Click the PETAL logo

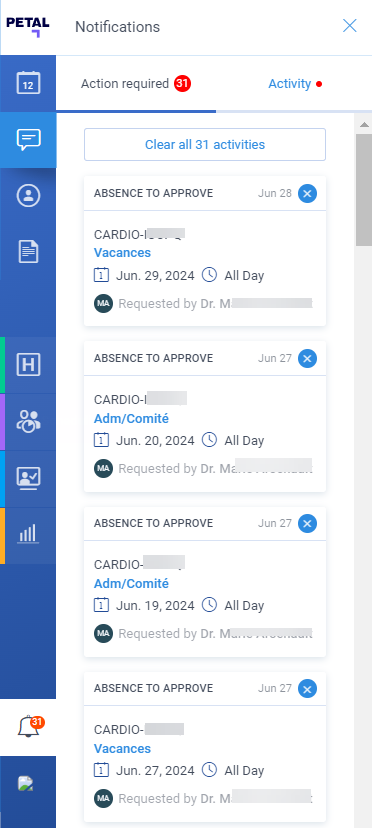coord(27,26)
